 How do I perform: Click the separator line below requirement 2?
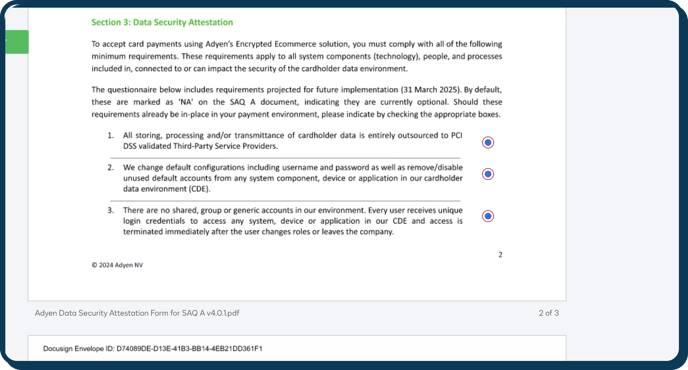click(285, 201)
